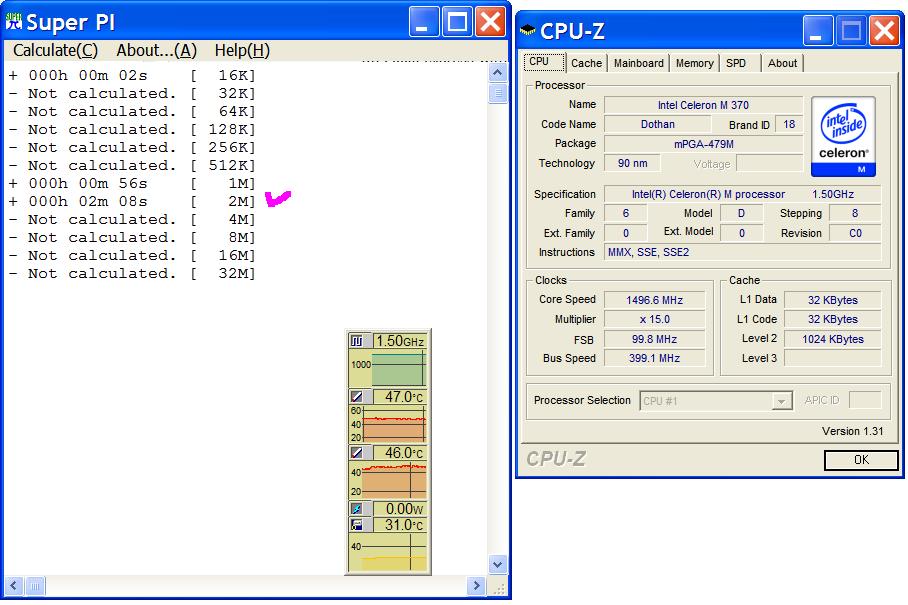Click the CPU-Z chip icon in title bar
The width and height of the screenshot is (908, 605).
pos(528,30)
